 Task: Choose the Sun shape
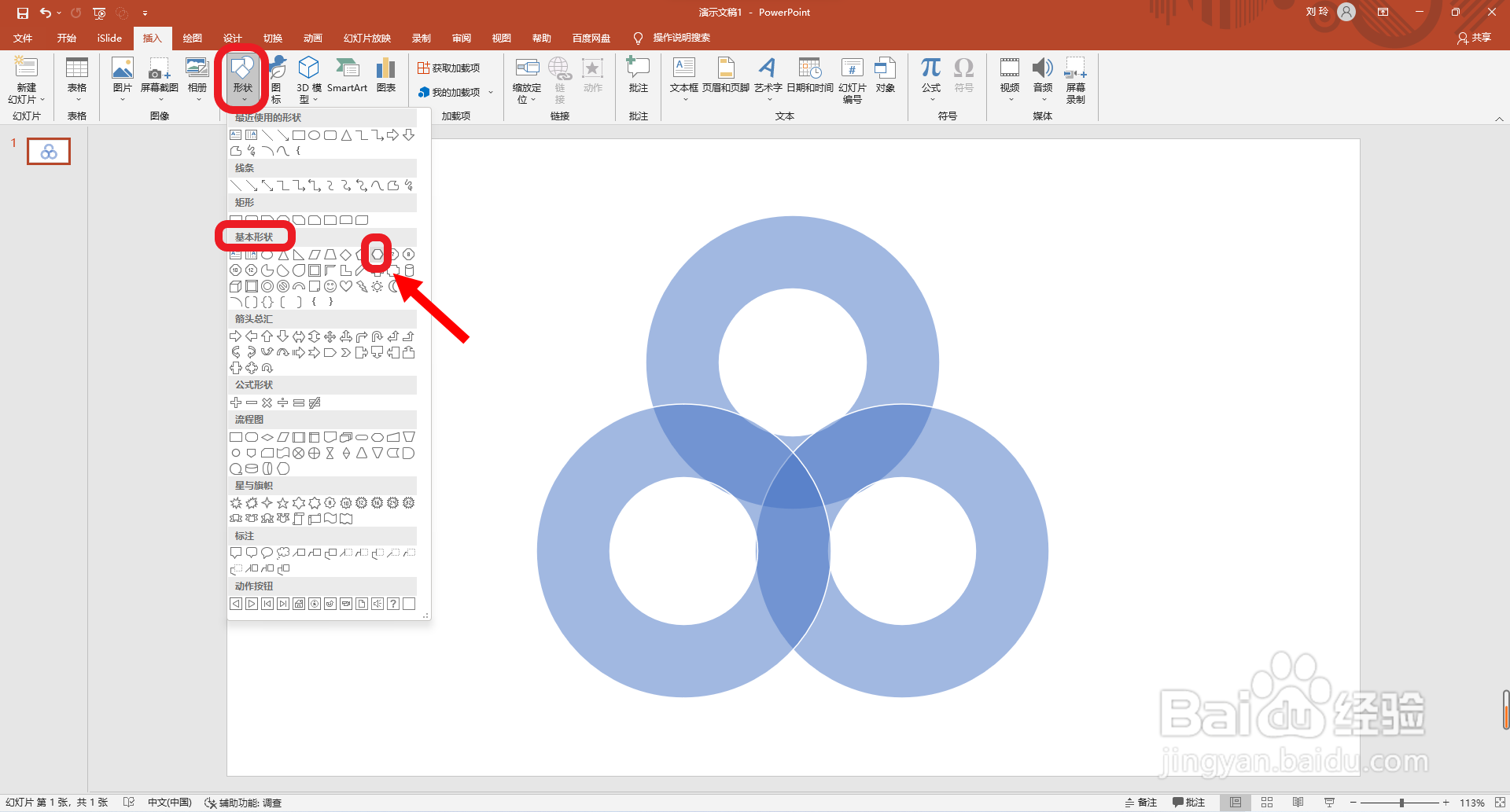377,286
